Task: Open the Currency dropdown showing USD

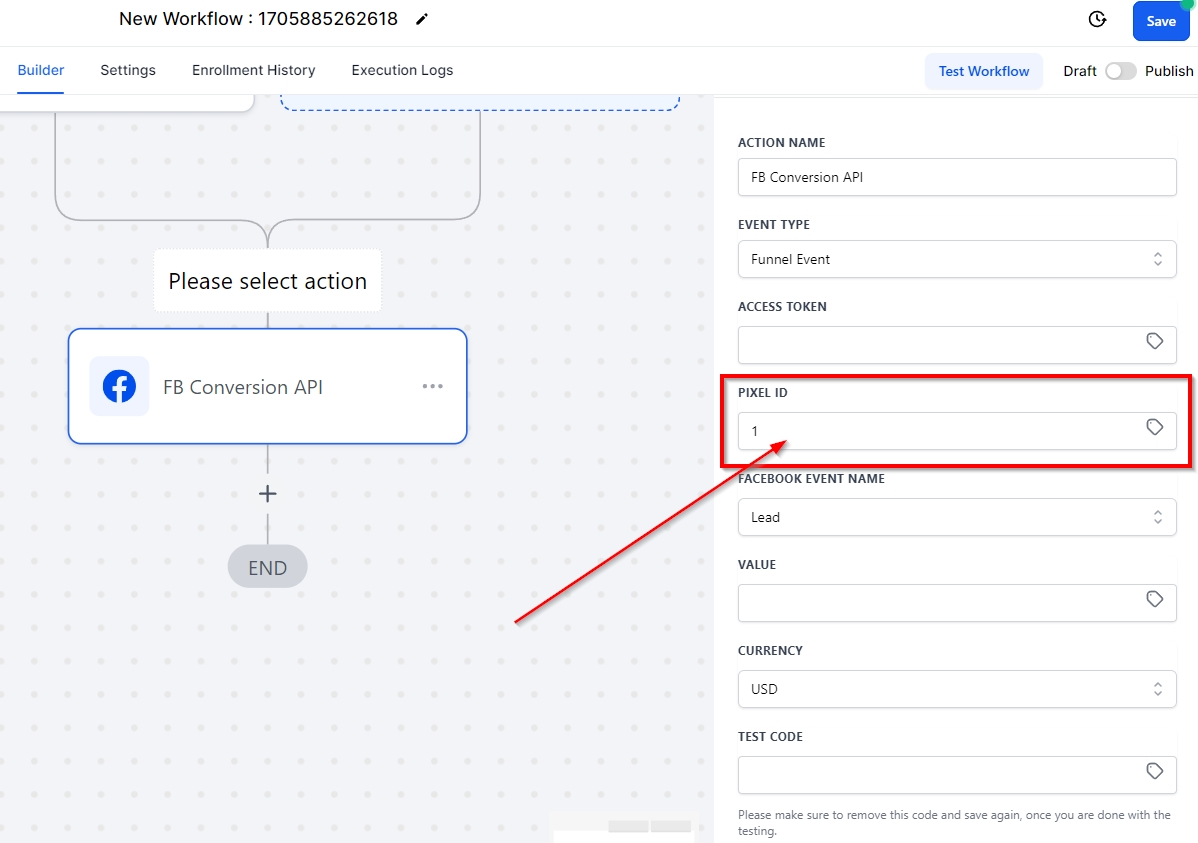Action: coord(956,689)
